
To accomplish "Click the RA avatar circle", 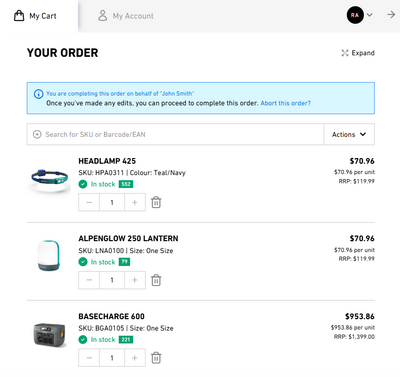I will (x=355, y=15).
